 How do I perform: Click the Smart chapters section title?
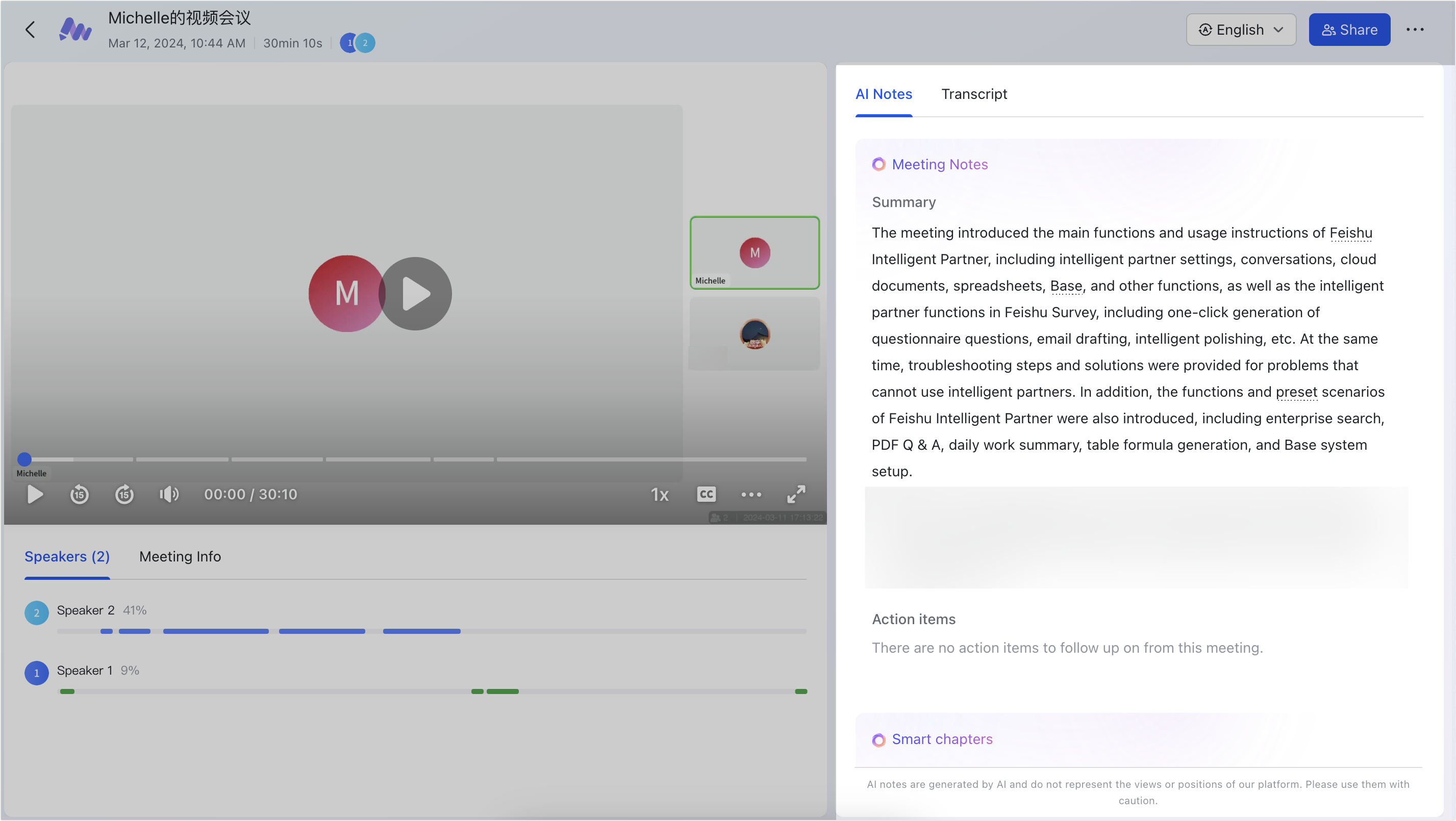pyautogui.click(x=942, y=739)
